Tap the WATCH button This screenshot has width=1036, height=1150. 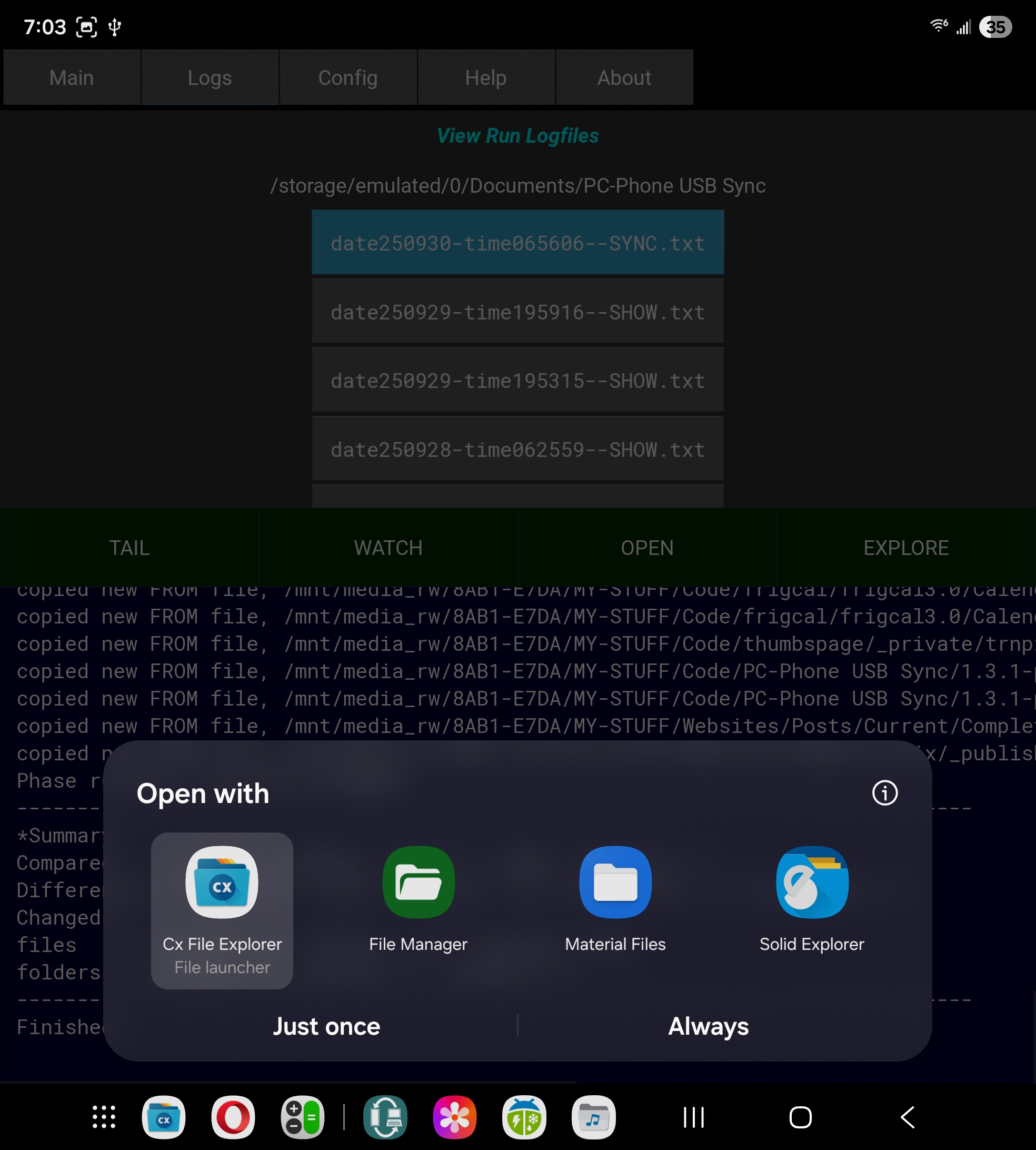388,548
